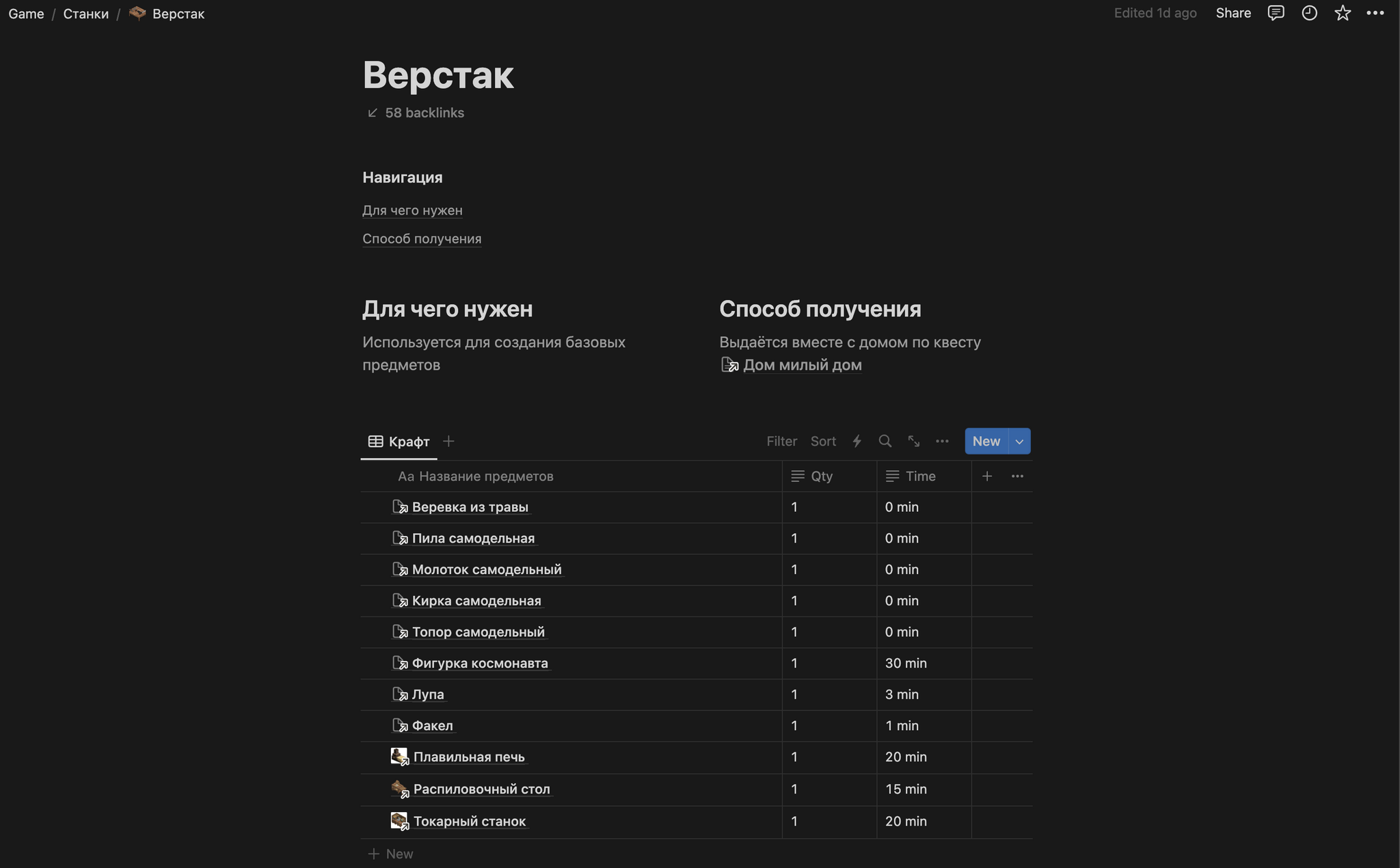Click the Filter icon in database toolbar
Image resolution: width=1400 pixels, height=868 pixels.
781,441
